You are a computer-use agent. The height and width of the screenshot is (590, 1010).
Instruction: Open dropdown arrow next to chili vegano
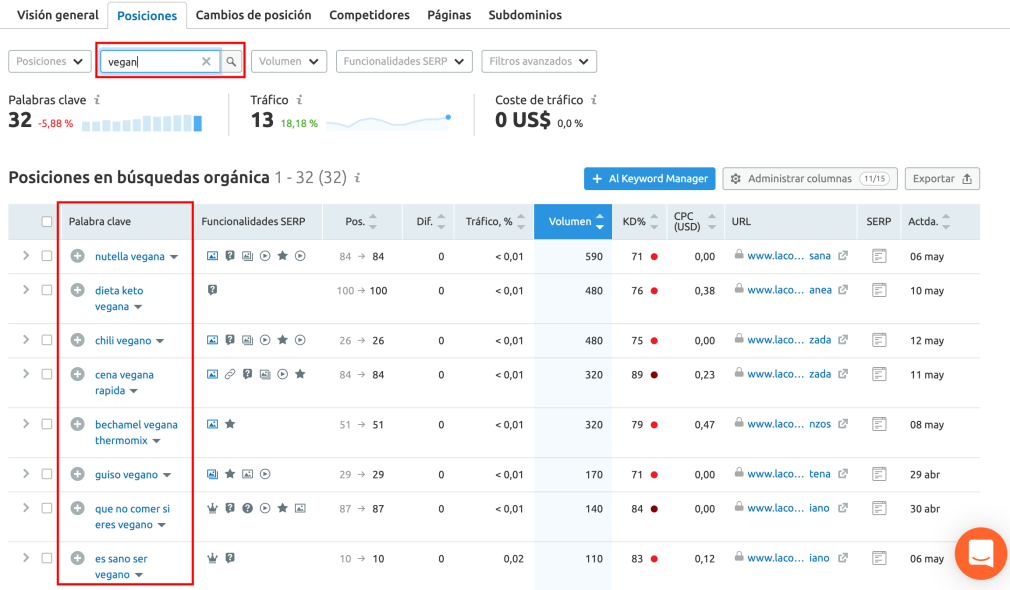tap(160, 341)
